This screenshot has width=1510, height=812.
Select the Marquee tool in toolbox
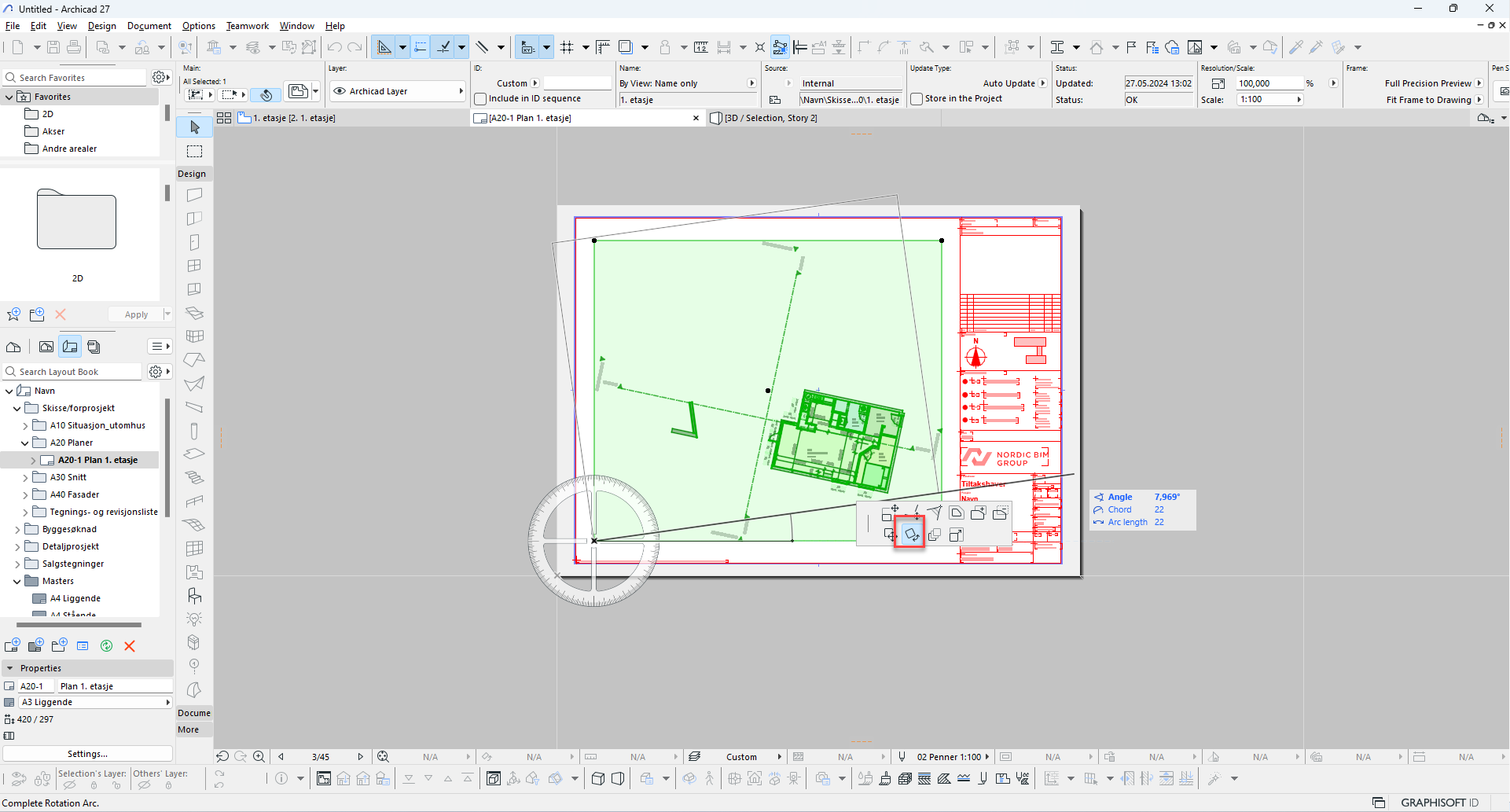tap(195, 151)
